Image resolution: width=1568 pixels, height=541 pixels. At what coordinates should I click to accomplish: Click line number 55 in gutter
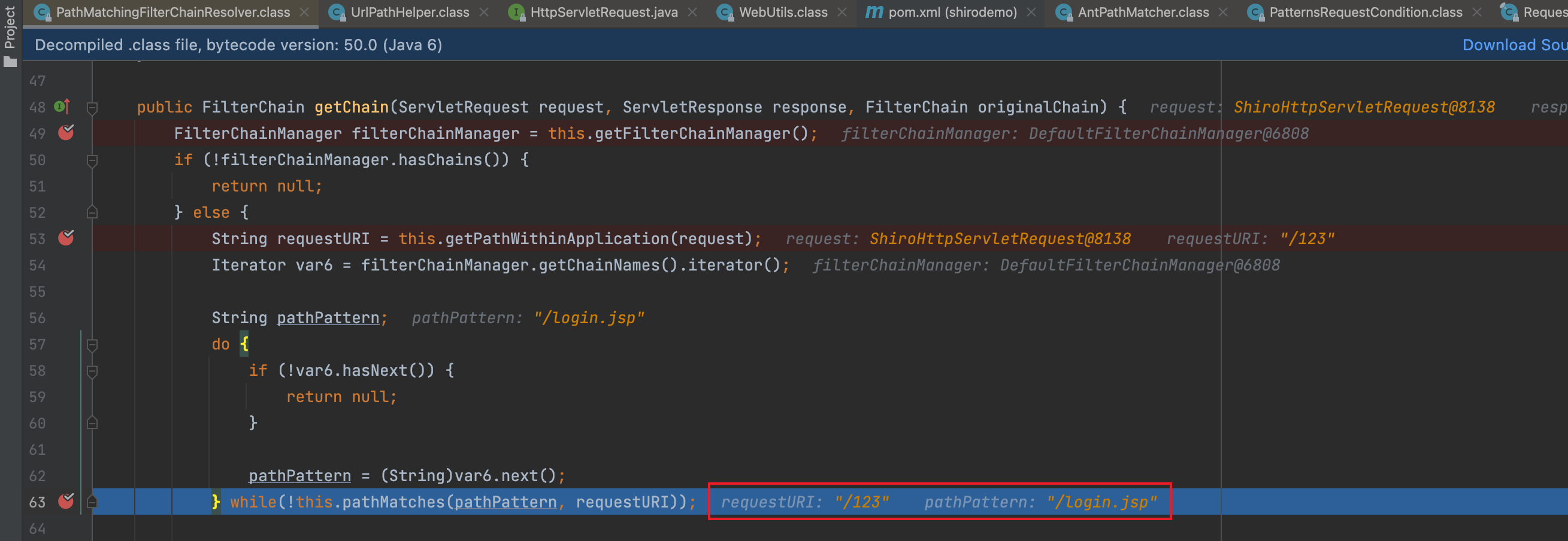click(37, 291)
